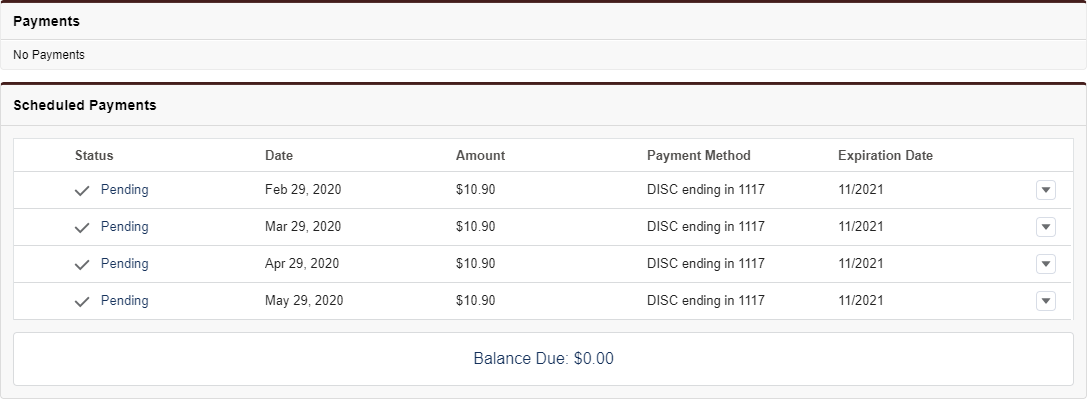1088x400 pixels.
Task: Open the Pending link for Feb 29 payment
Action: (125, 190)
